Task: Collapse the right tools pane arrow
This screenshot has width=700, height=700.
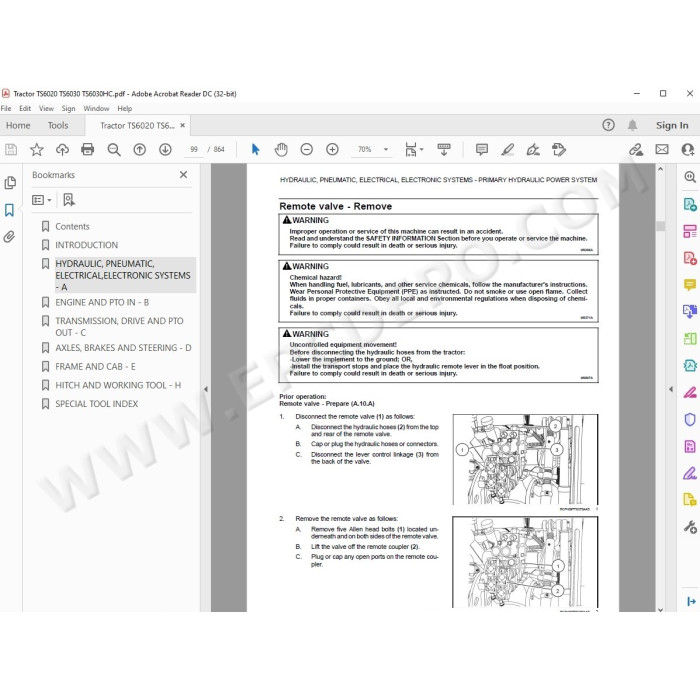Action: pyautogui.click(x=671, y=389)
